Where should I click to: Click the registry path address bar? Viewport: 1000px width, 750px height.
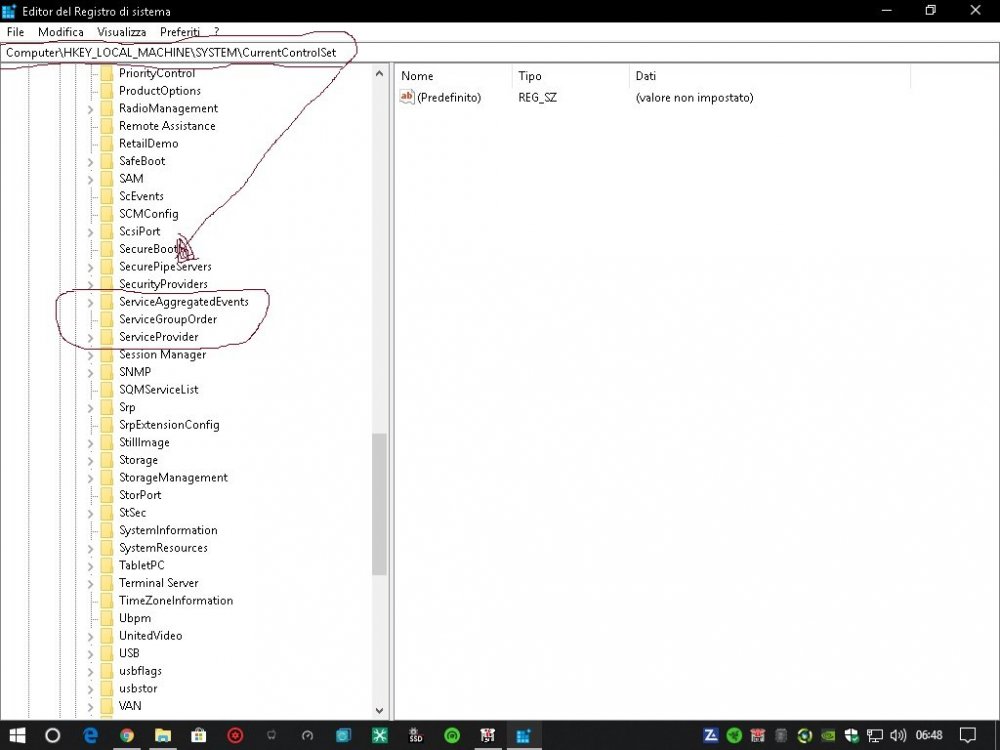tap(499, 53)
